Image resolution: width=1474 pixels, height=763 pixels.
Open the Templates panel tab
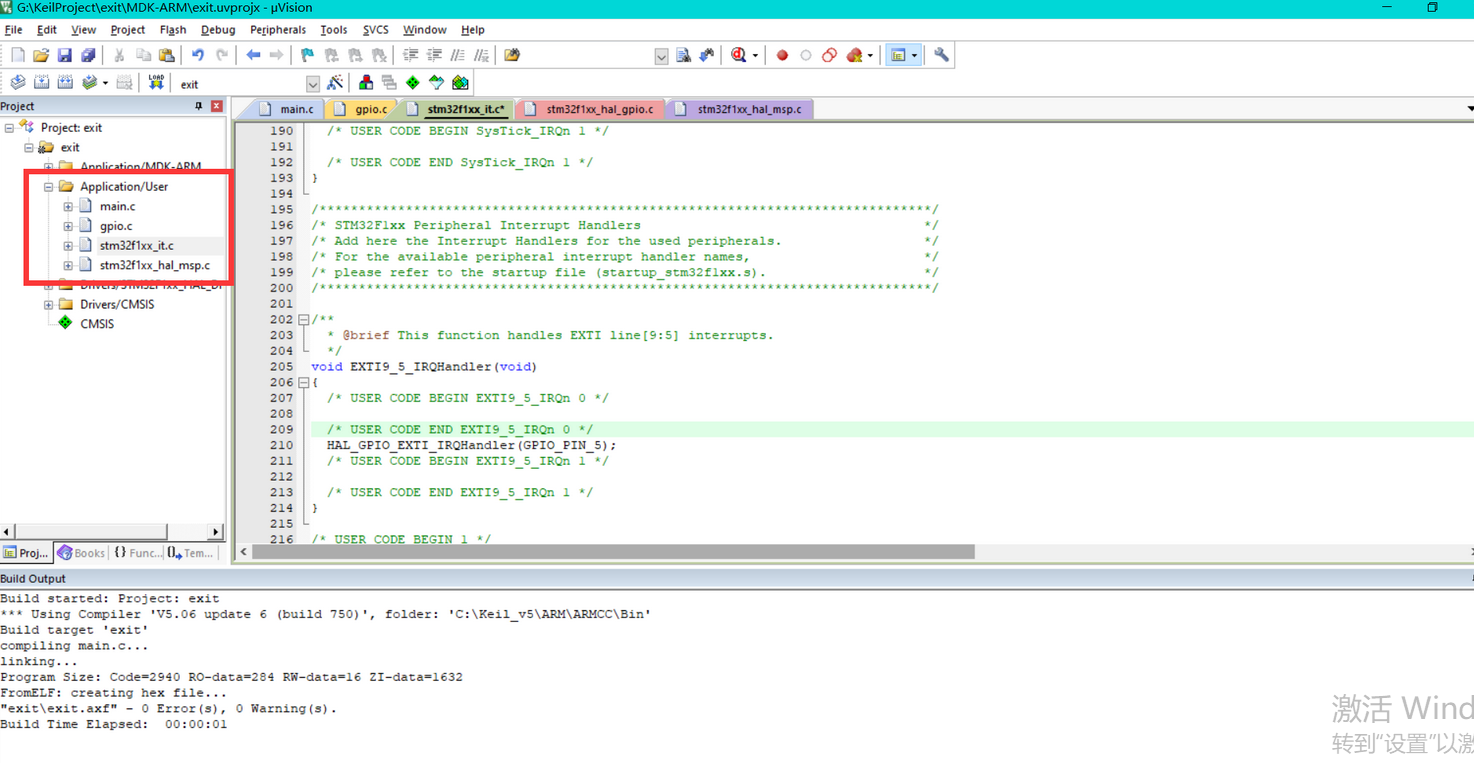190,553
